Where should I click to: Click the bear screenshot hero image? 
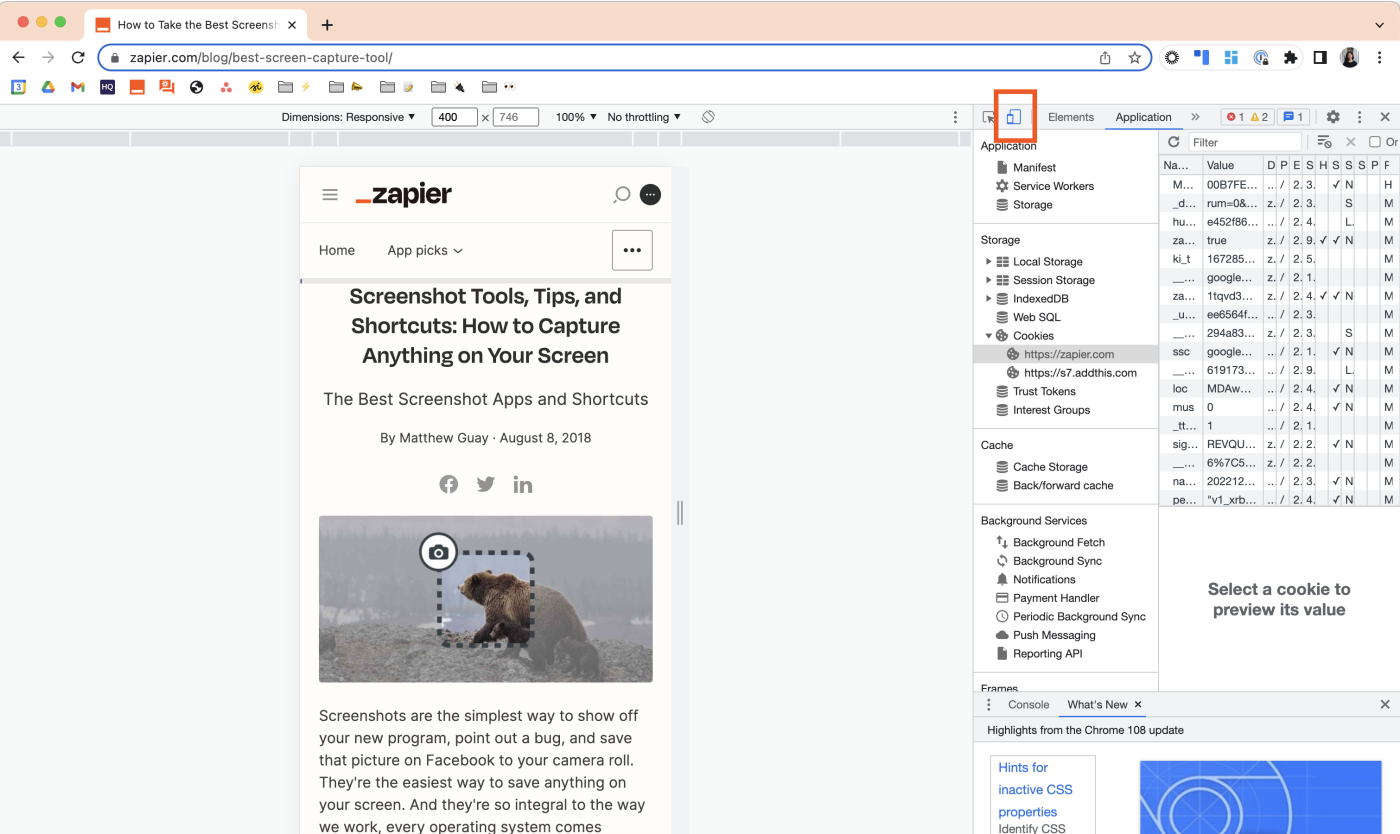486,599
